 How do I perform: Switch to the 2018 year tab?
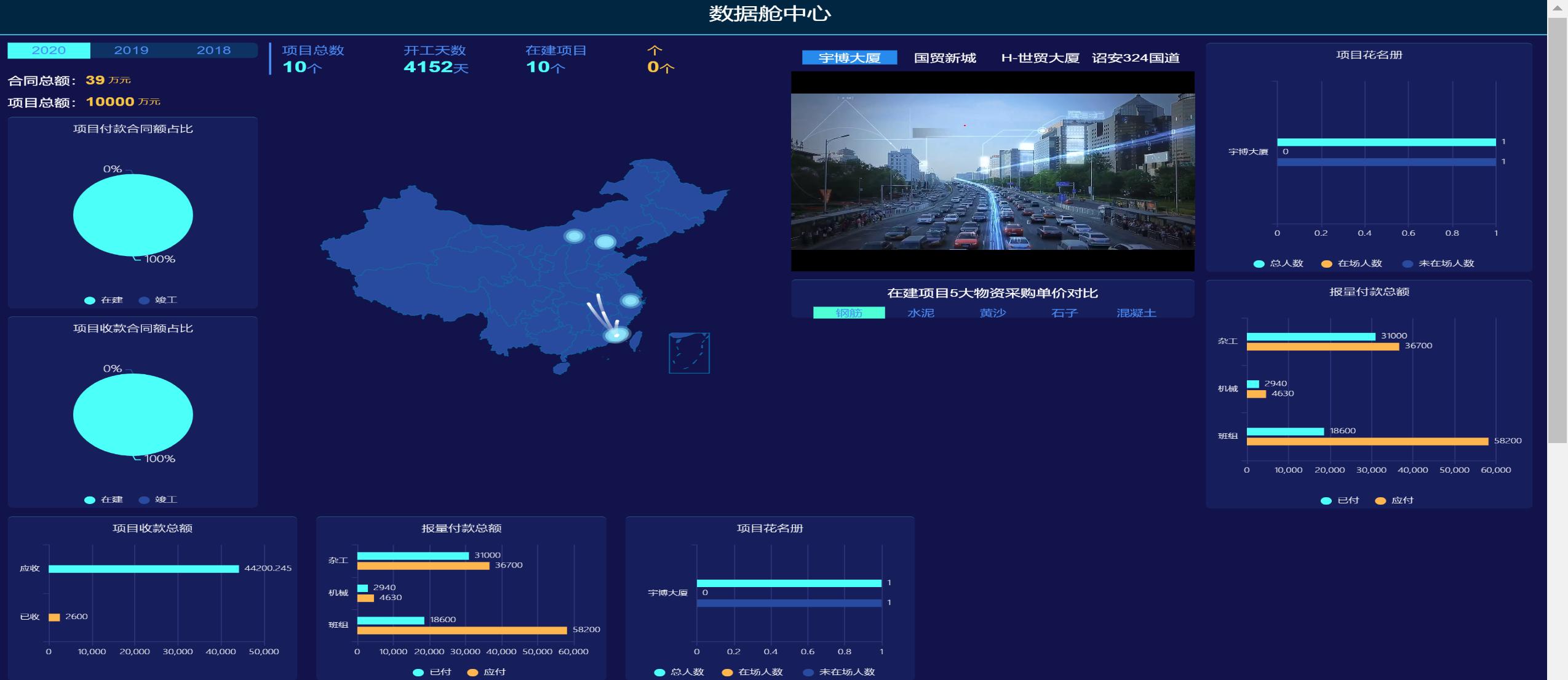click(214, 50)
